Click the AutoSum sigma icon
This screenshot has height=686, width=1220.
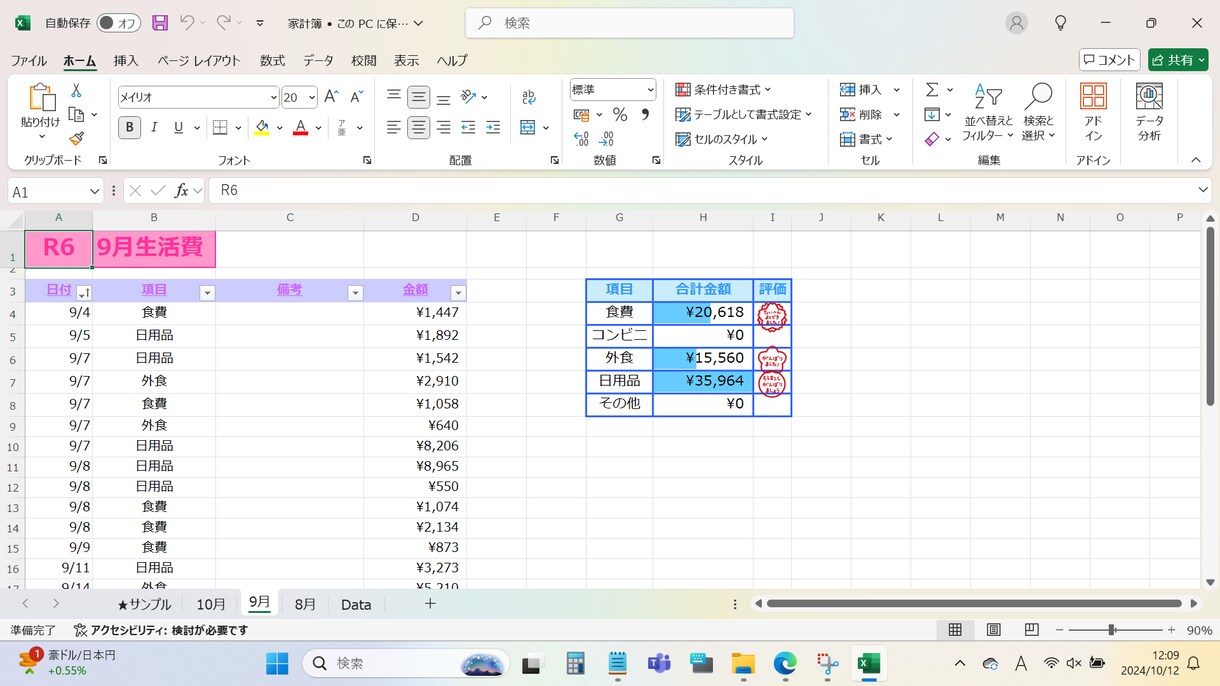(x=932, y=90)
